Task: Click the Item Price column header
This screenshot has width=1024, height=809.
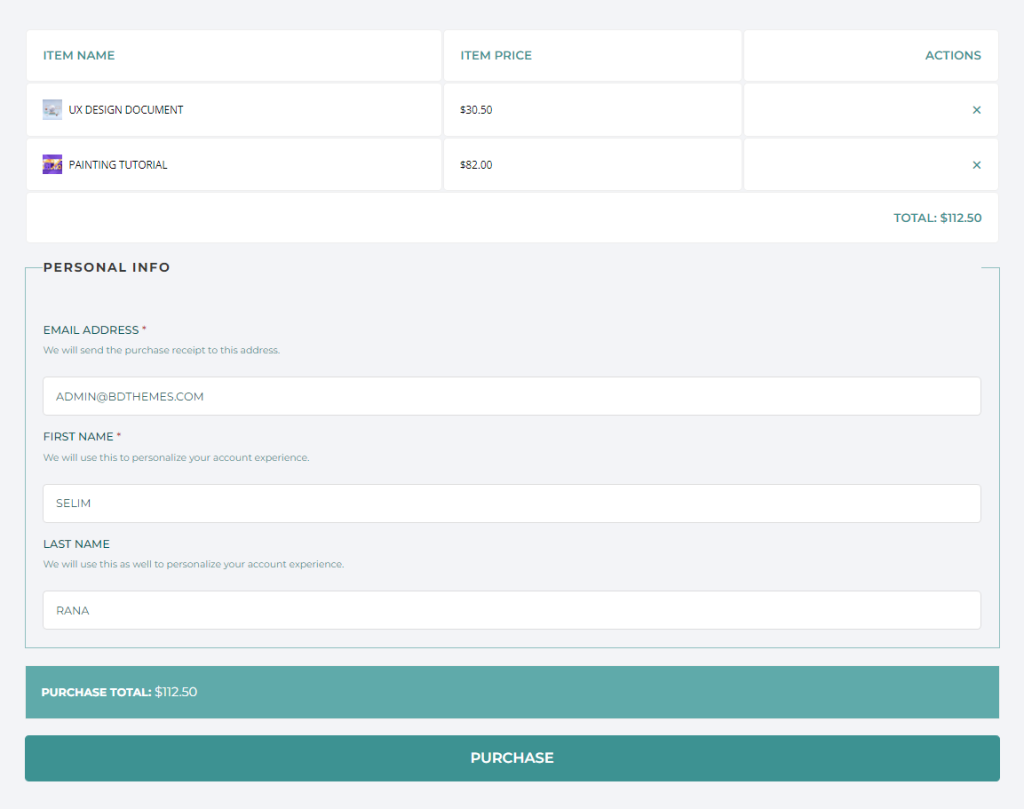Action: point(496,56)
